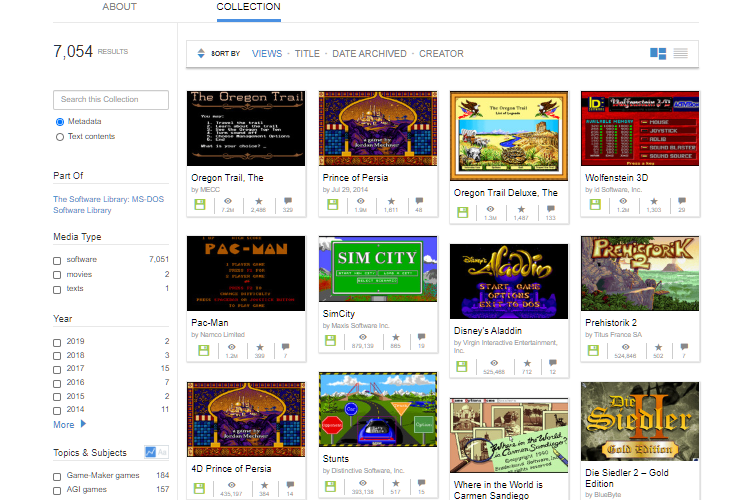
Task: Open The Software Library: MS-DOS link
Action: [108, 204]
